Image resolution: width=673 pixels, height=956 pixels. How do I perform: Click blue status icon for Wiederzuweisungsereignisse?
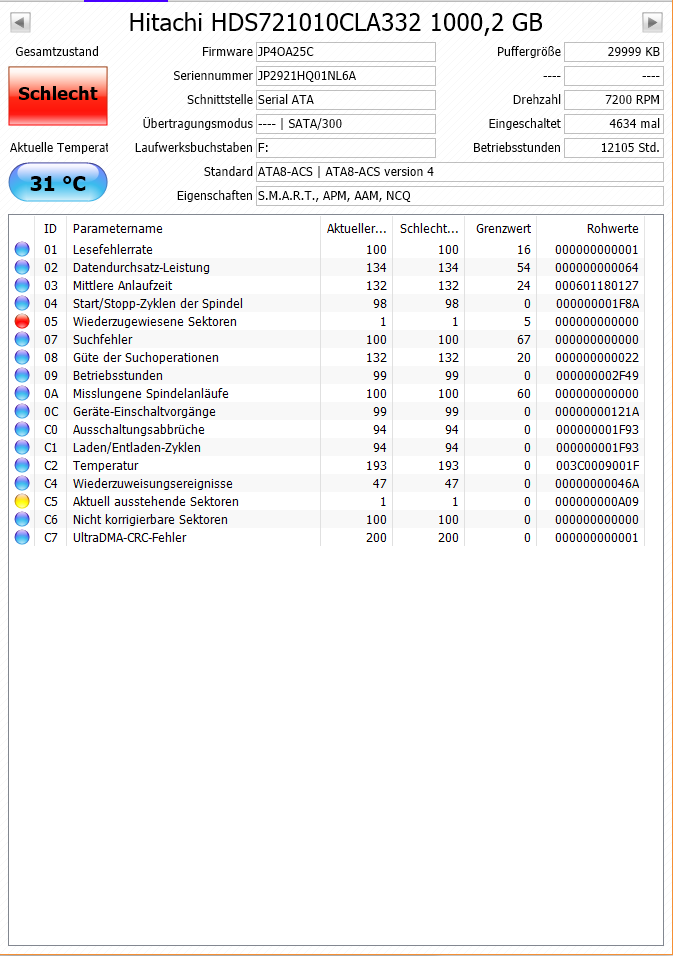[x=22, y=483]
